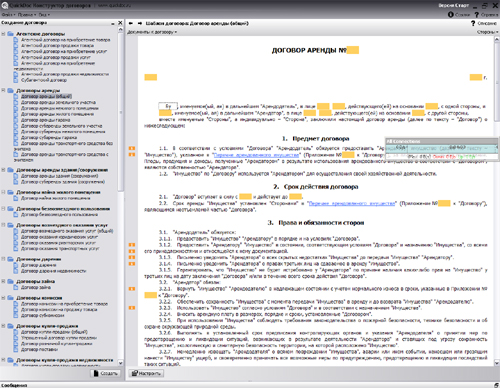The image size is (500, 388).
Task: Collapse the Договоры займа tree group
Action: point(3,281)
